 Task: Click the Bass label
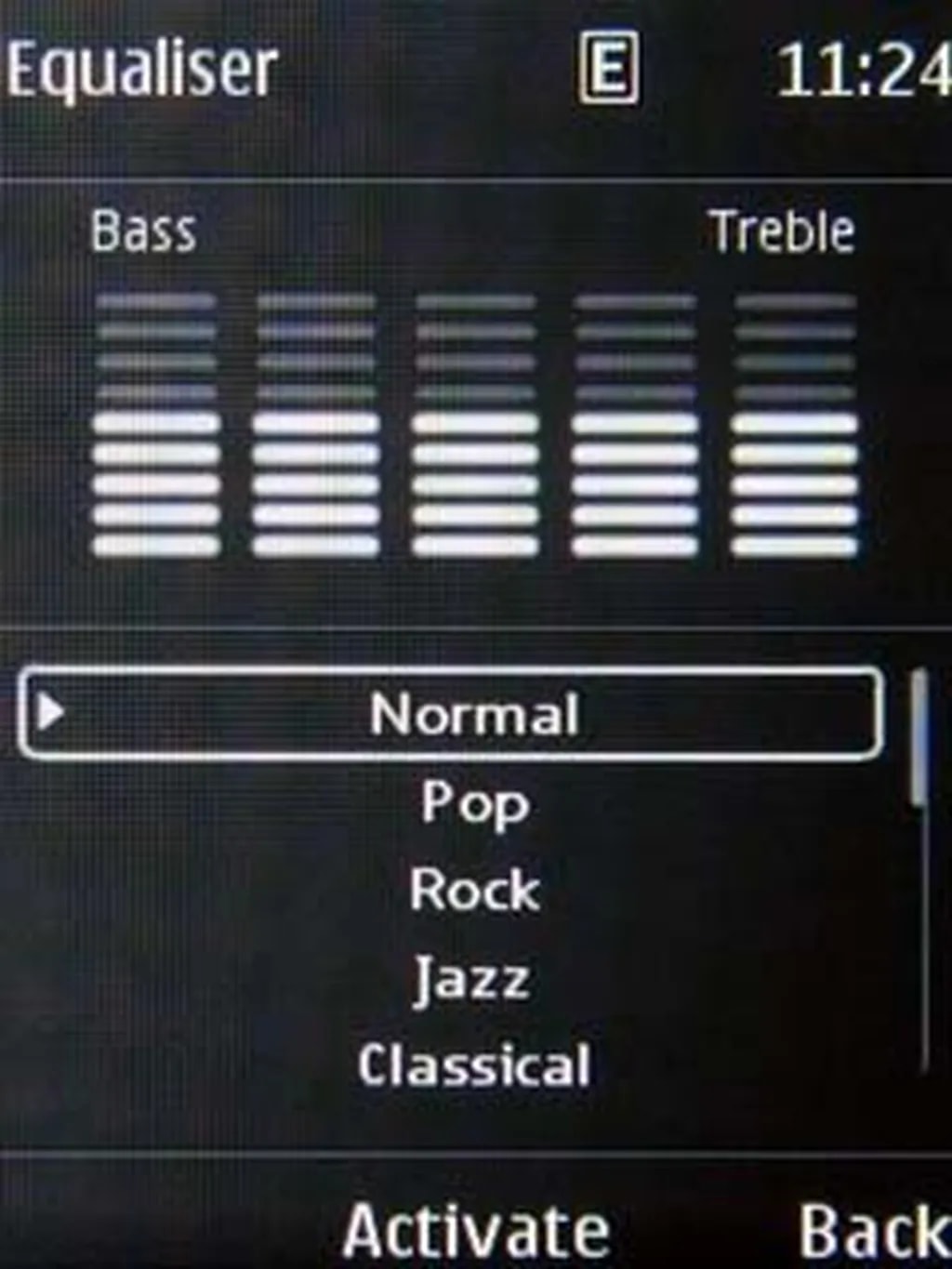coord(144,231)
